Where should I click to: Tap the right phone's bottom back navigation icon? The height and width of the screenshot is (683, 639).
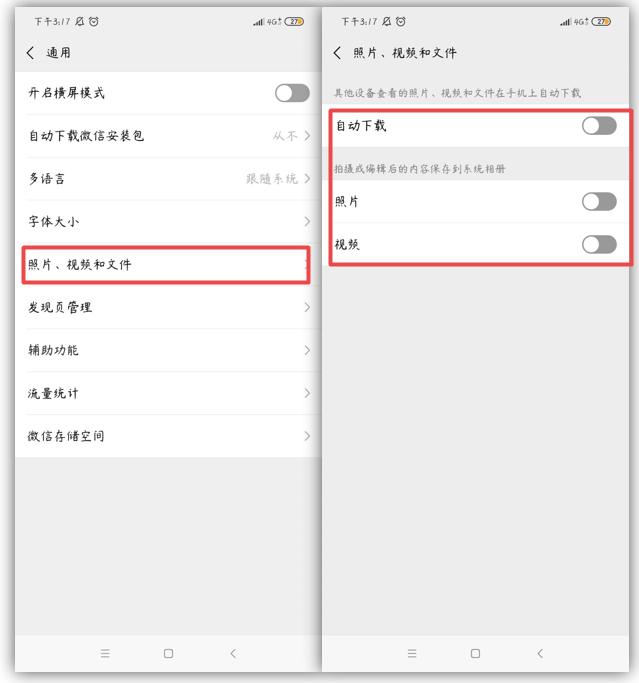(x=540, y=653)
